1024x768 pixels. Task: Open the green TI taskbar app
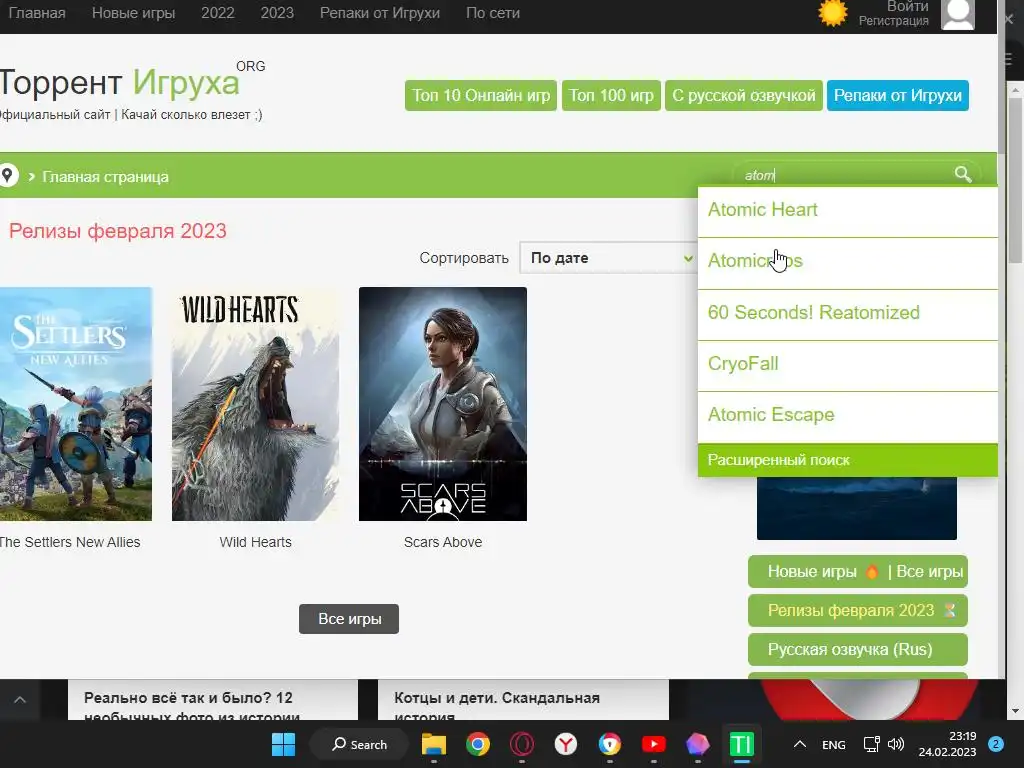click(741, 744)
